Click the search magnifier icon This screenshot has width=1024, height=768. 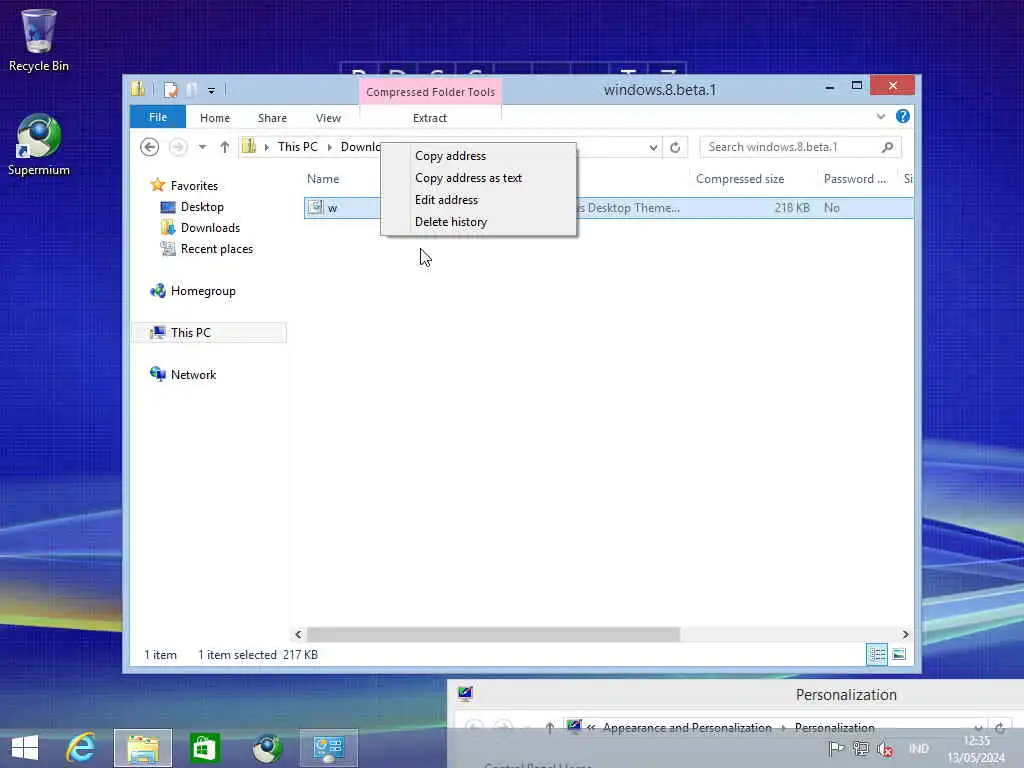[887, 147]
